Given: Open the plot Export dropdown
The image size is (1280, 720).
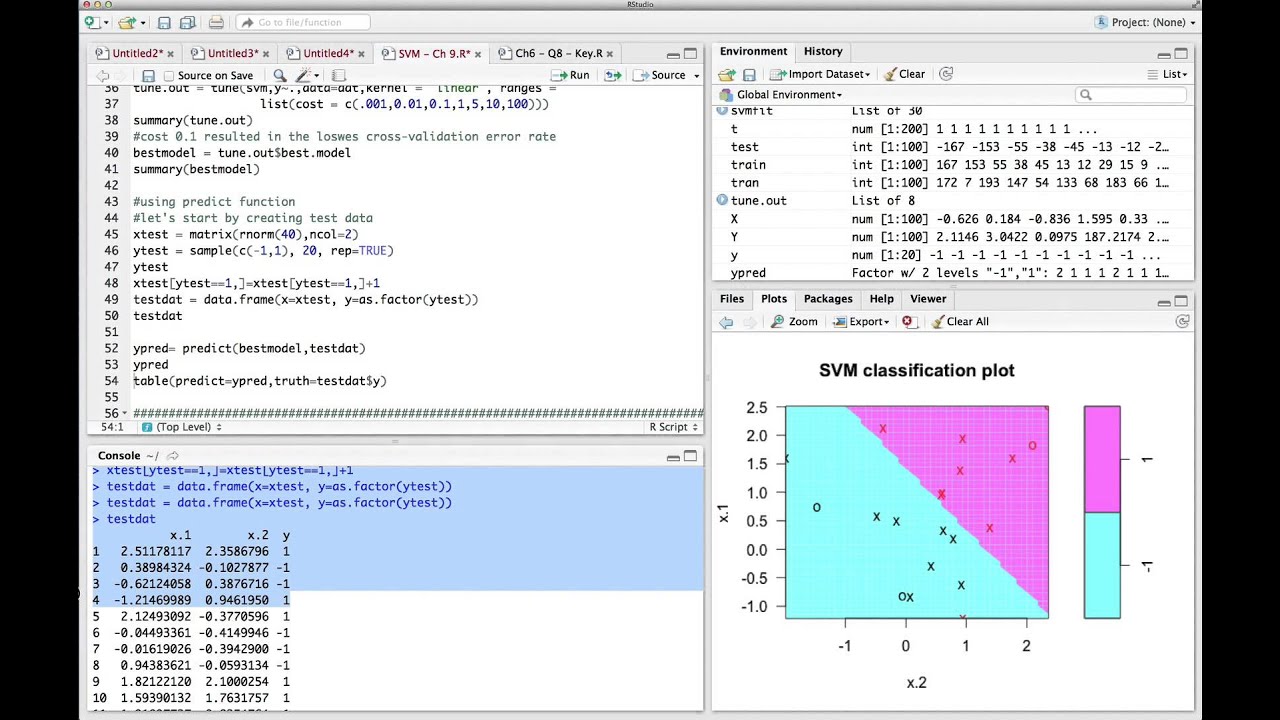Looking at the screenshot, I should pyautogui.click(x=861, y=321).
